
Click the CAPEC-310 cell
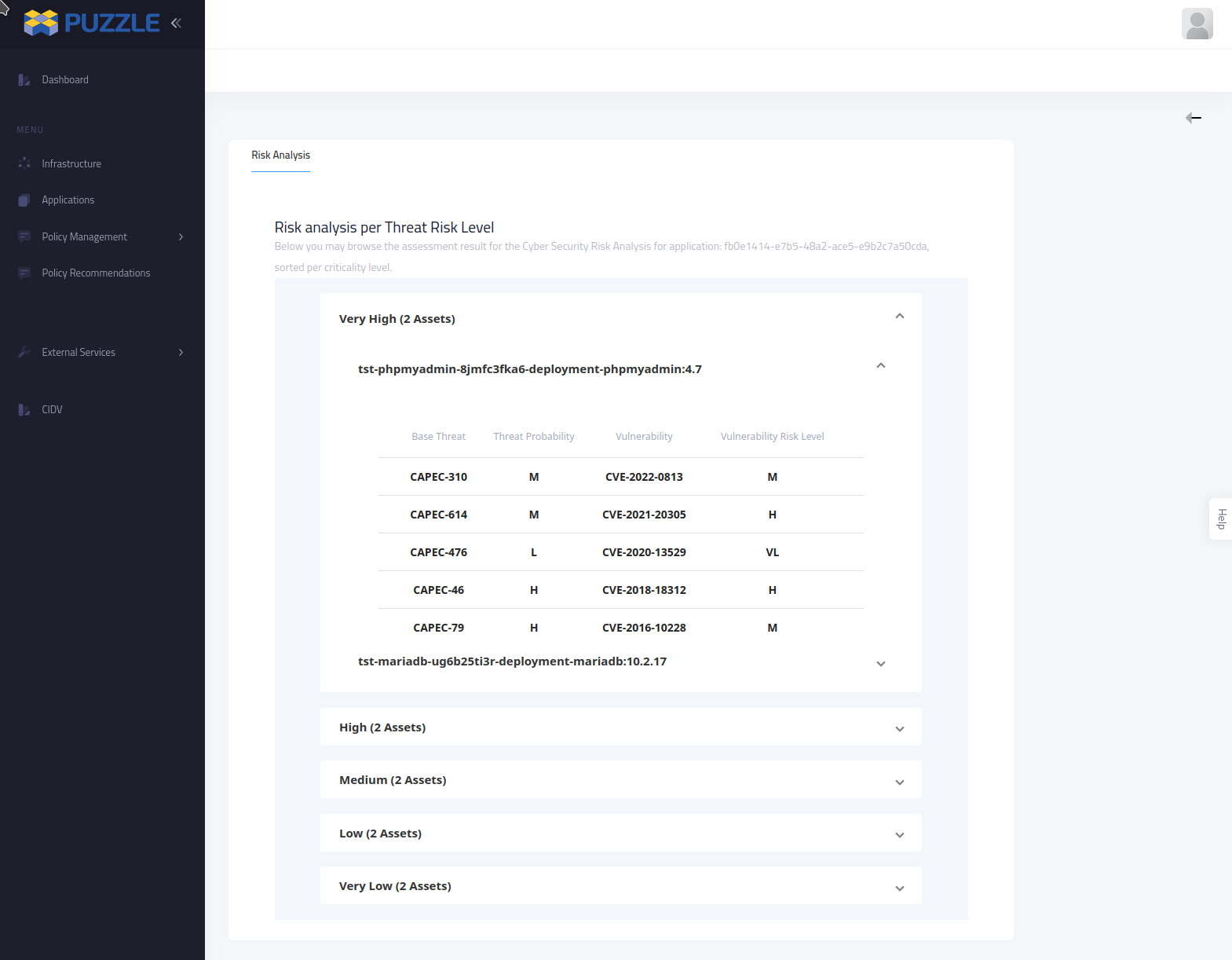pos(438,477)
